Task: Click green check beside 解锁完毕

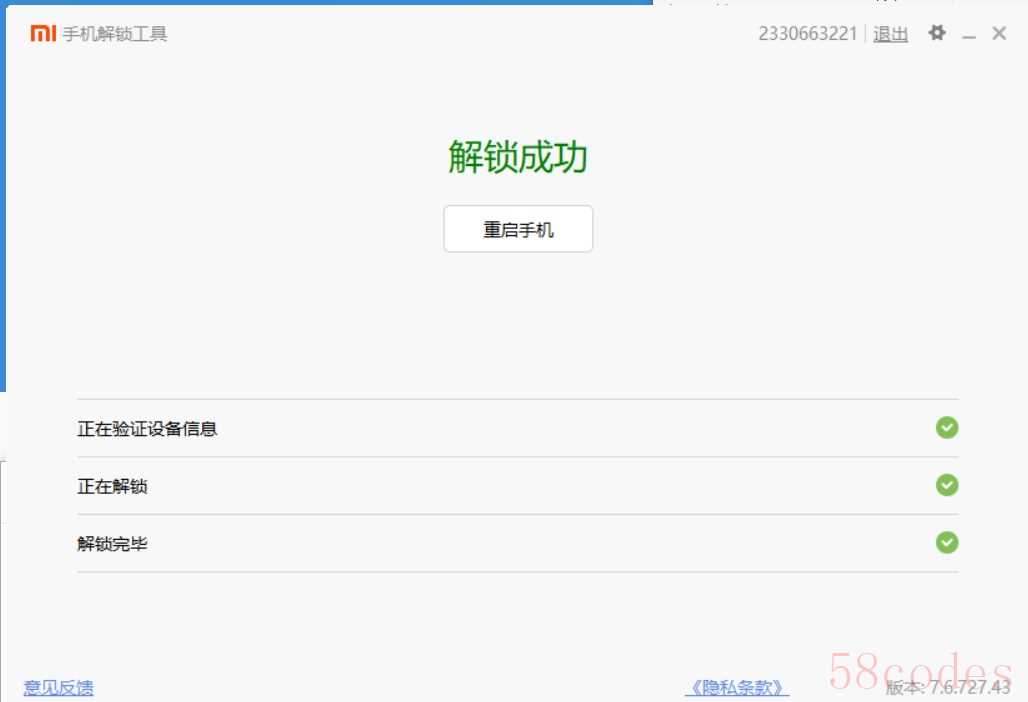Action: coord(947,543)
